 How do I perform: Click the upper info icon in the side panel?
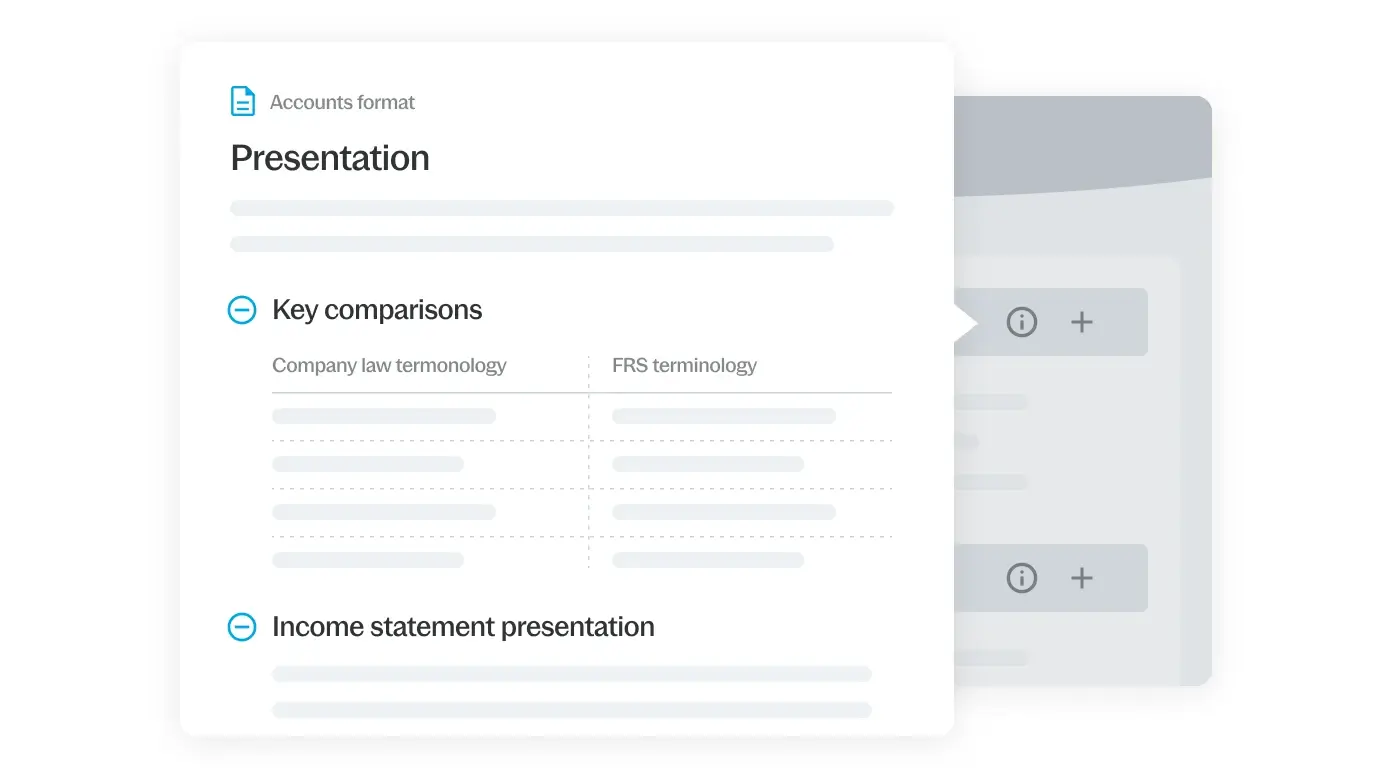click(x=1021, y=322)
